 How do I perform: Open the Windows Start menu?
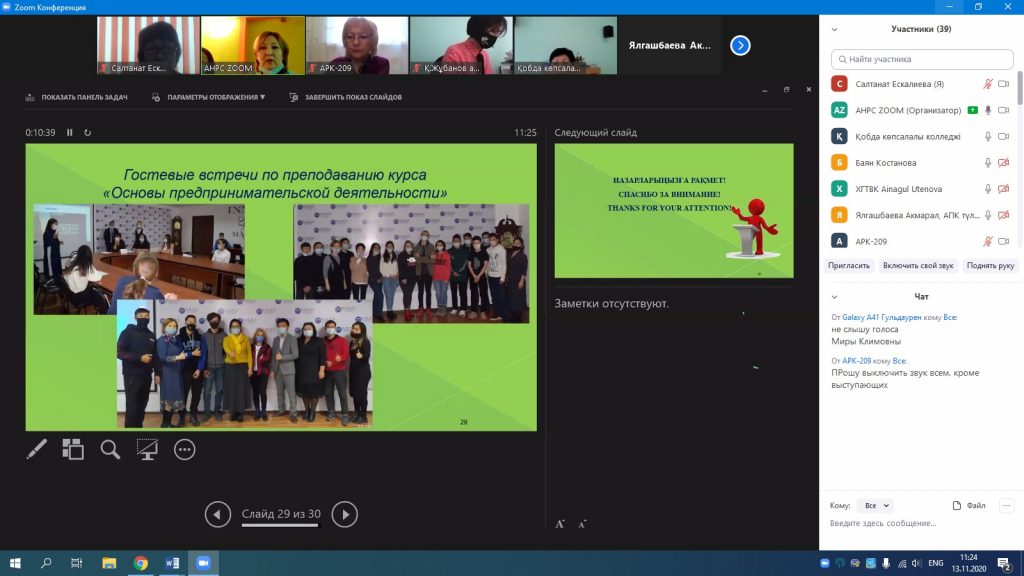pyautogui.click(x=15, y=563)
